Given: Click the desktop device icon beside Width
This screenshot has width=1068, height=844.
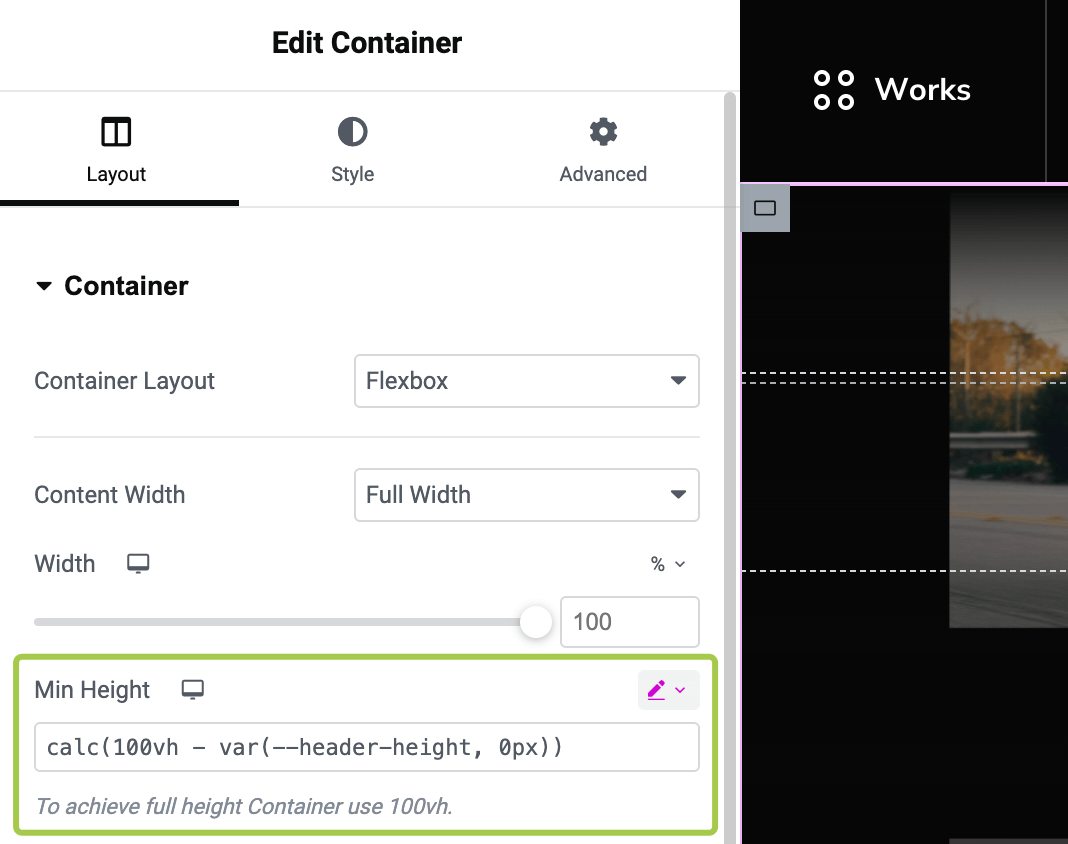Looking at the screenshot, I should click(x=138, y=564).
